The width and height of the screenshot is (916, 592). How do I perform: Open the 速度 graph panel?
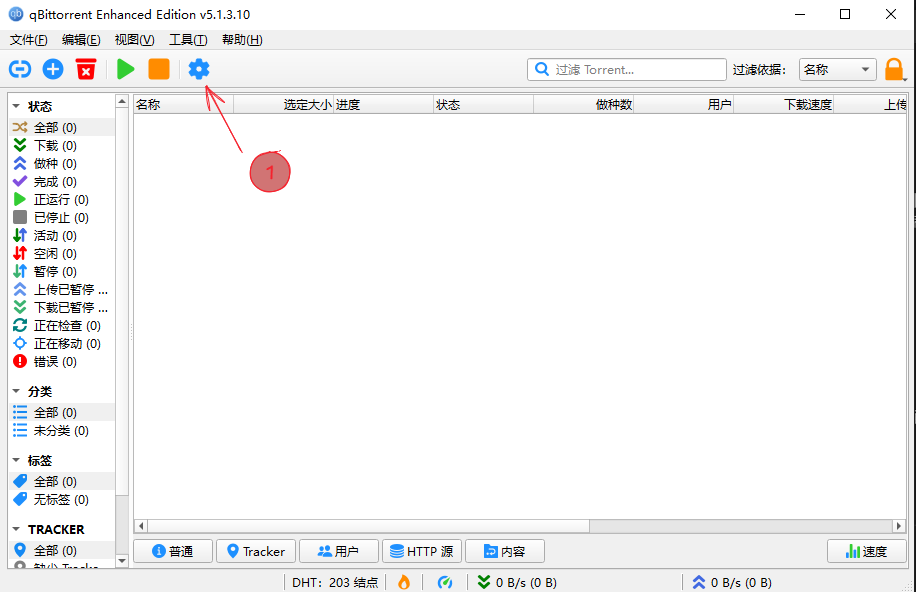pos(866,551)
